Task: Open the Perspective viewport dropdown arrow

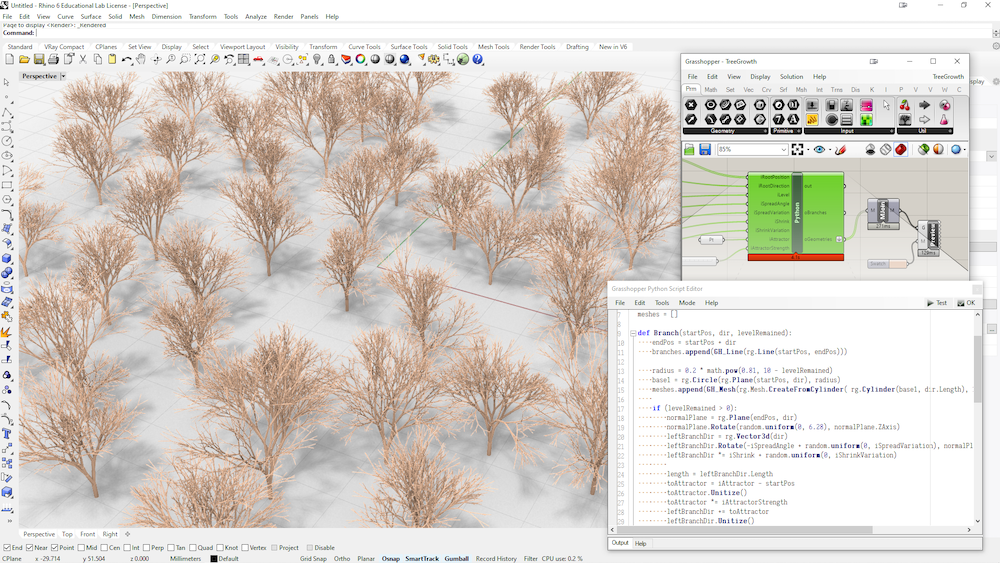Action: [x=63, y=76]
